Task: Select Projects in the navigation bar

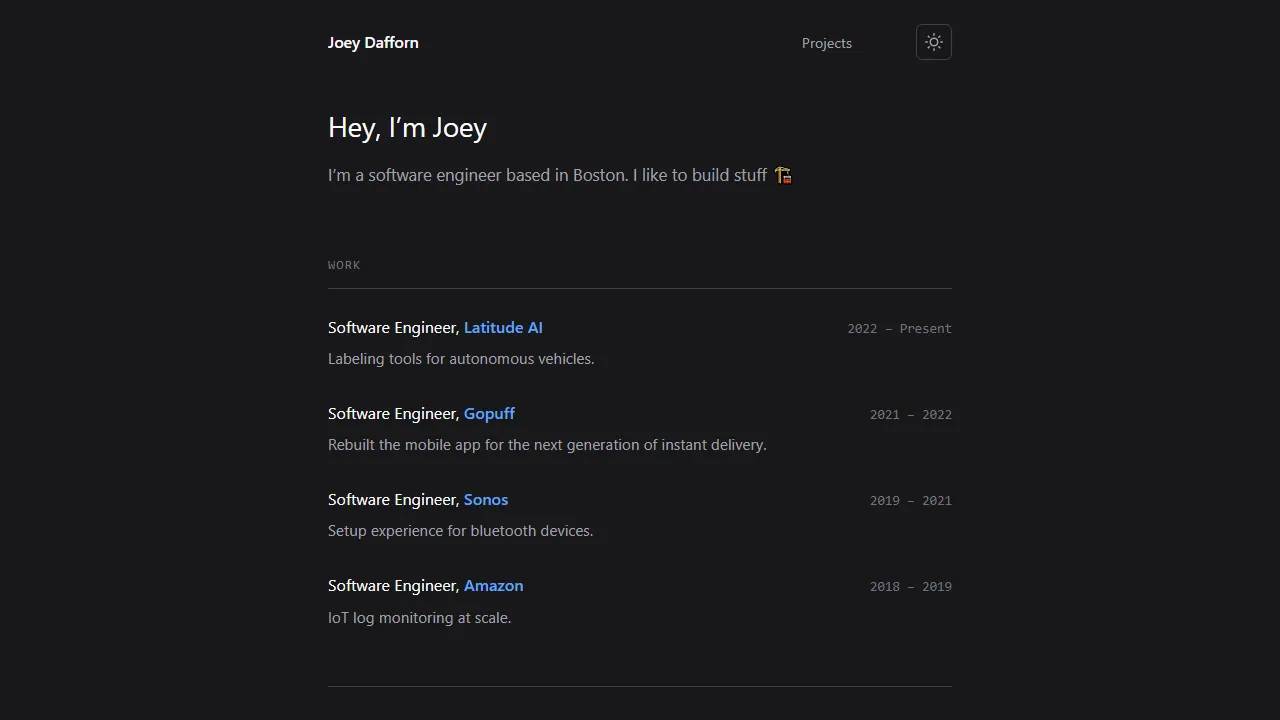Action: click(x=826, y=43)
